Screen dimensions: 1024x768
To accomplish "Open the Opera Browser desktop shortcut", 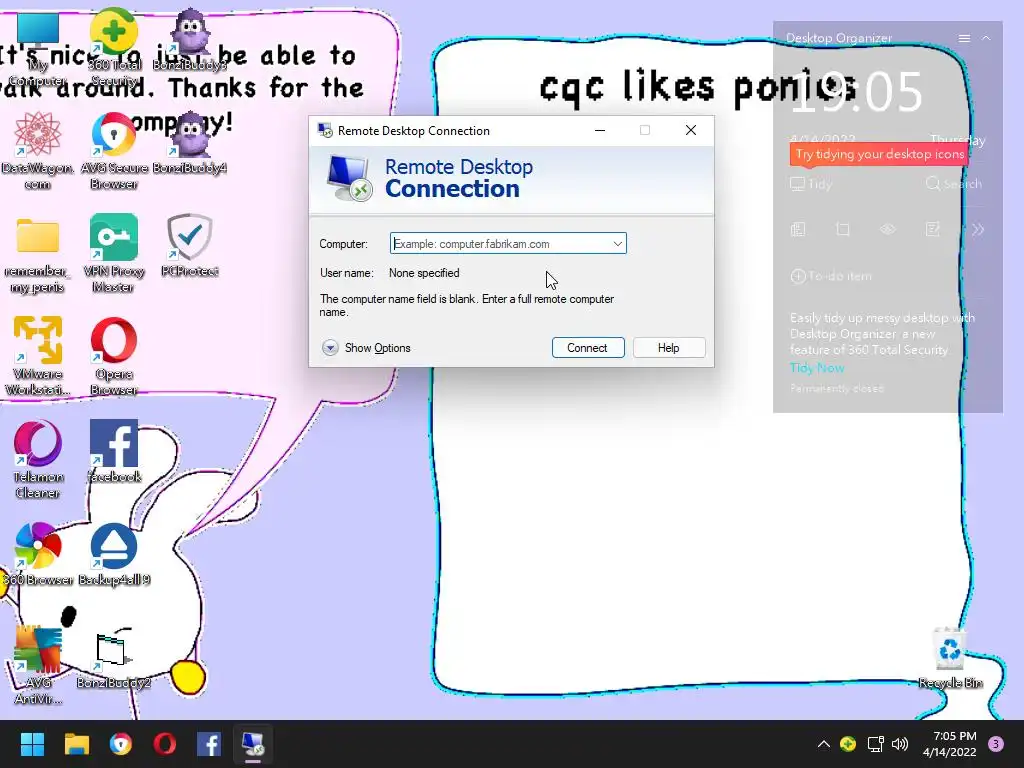I will click(x=114, y=357).
